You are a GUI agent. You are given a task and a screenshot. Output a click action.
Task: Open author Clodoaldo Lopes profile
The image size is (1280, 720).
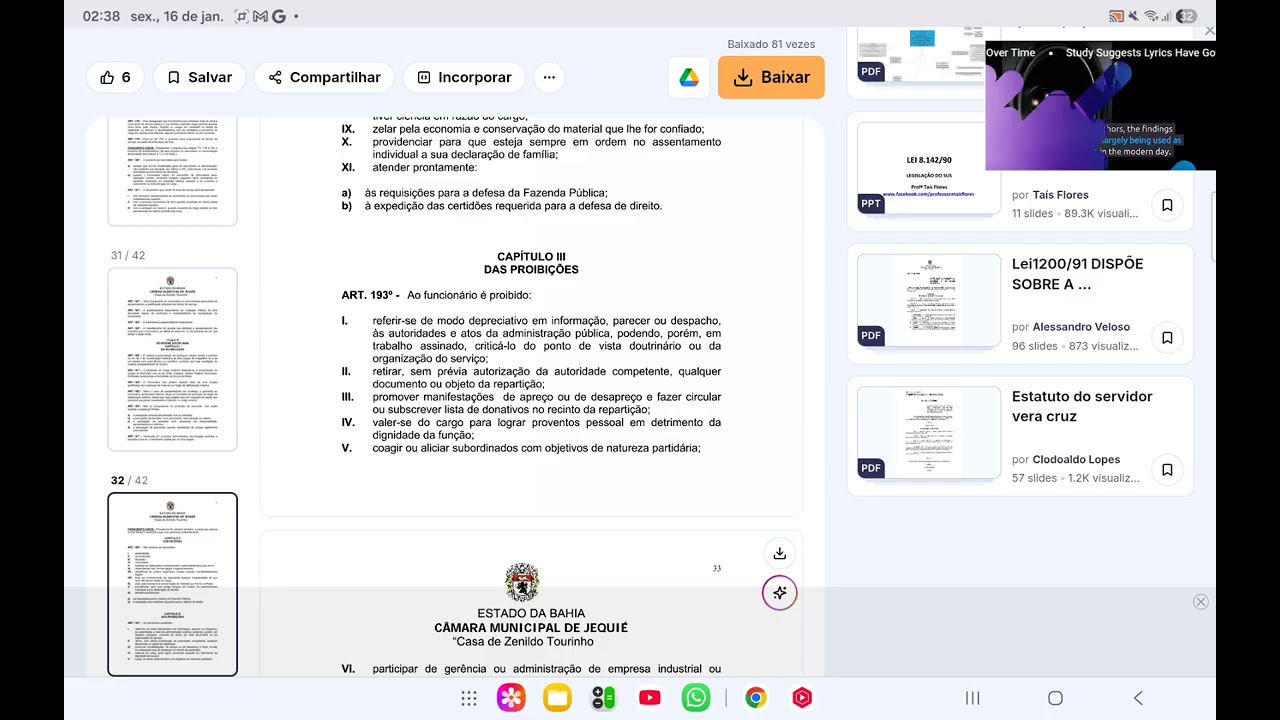coord(1076,460)
